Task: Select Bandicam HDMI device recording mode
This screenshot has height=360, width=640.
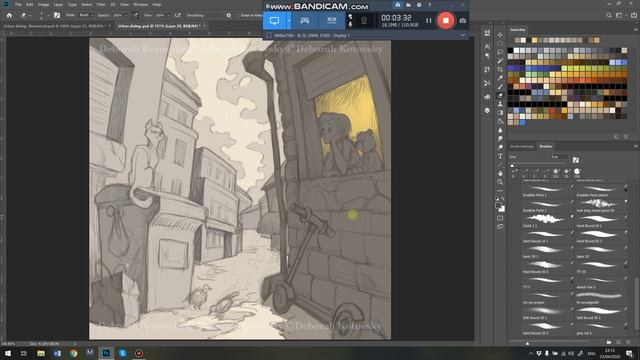Action: (x=331, y=20)
